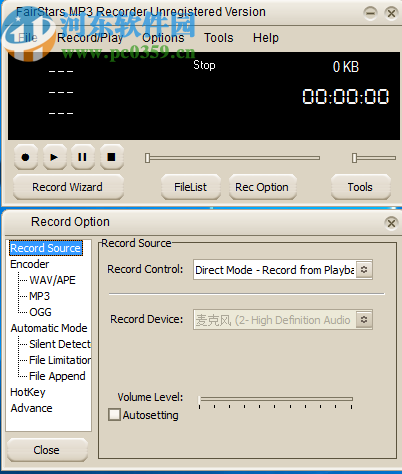Open the Record Device dropdown
Image resolution: width=402 pixels, height=474 pixels.
tap(283, 320)
